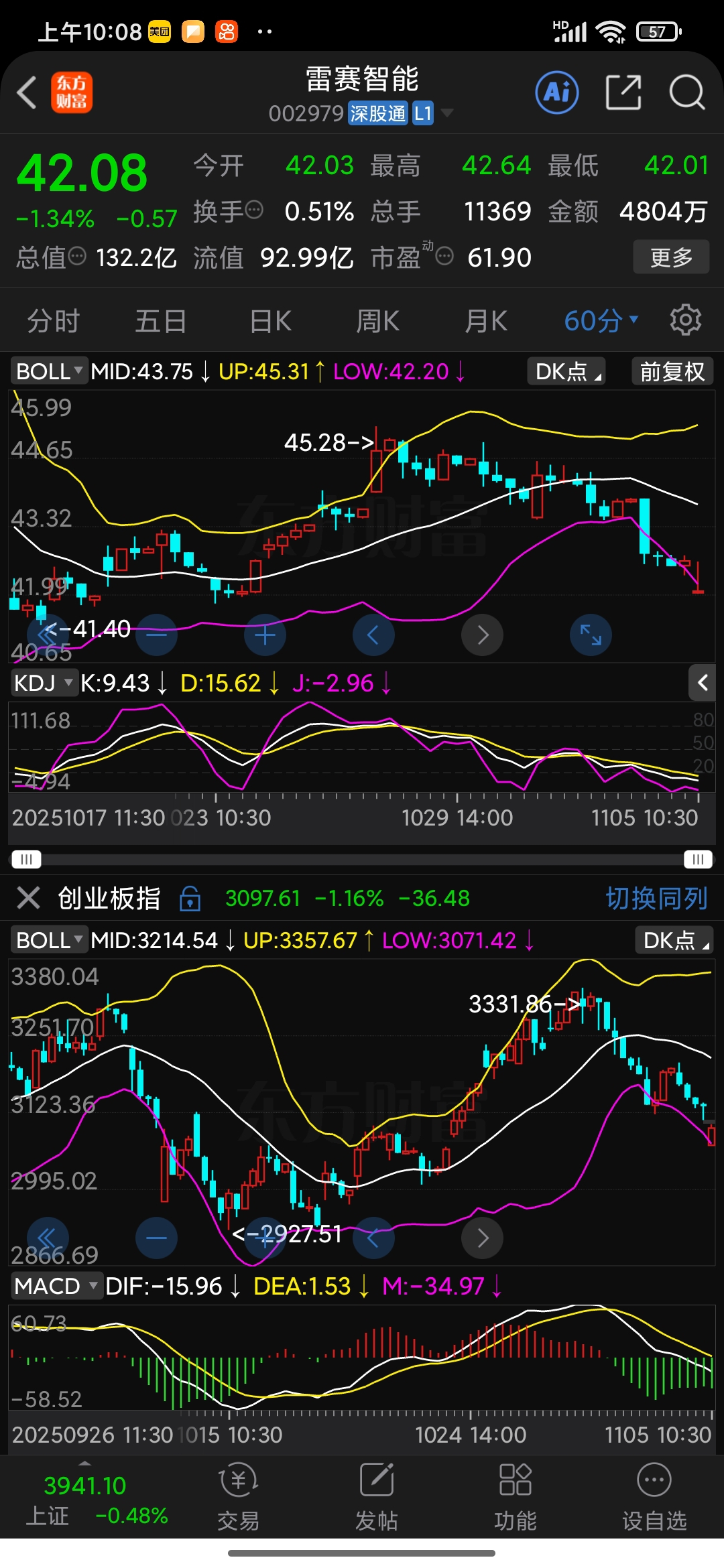724x1568 pixels.
Task: Jump to earliest data in upper chart
Action: click(48, 635)
